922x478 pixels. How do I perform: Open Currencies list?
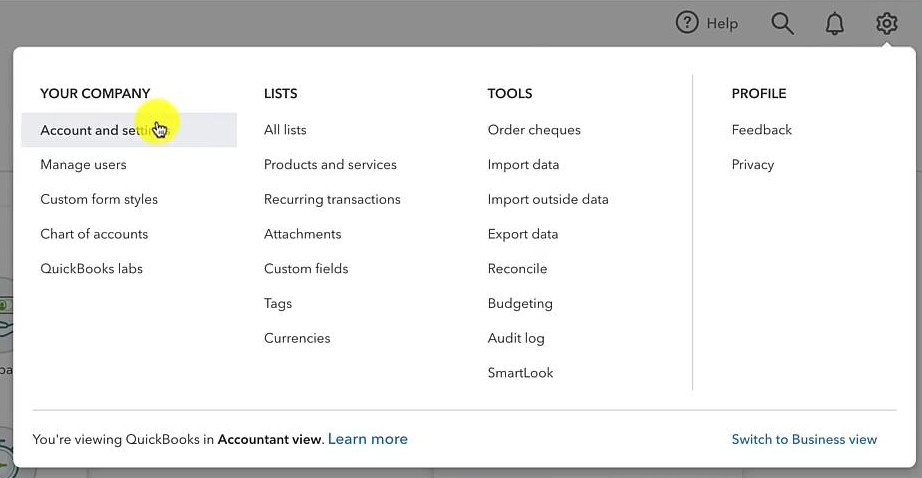tap(297, 338)
